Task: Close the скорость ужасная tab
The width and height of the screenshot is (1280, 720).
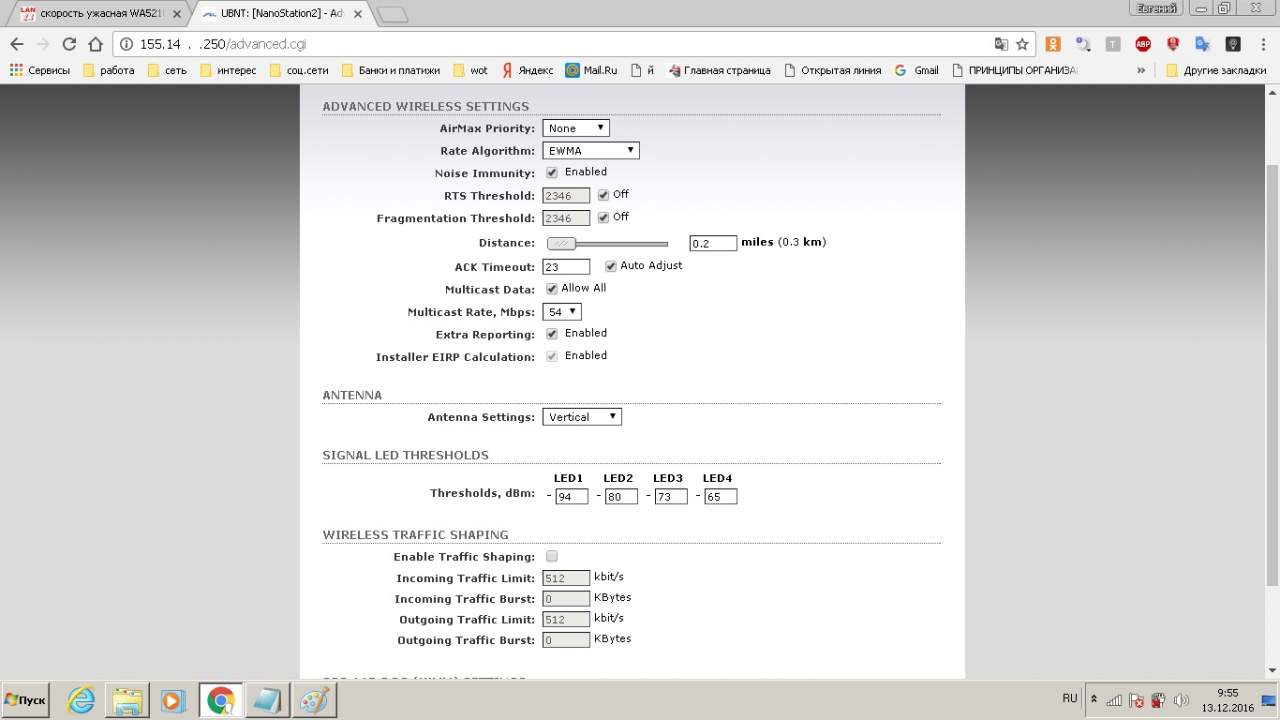Action: [x=177, y=14]
